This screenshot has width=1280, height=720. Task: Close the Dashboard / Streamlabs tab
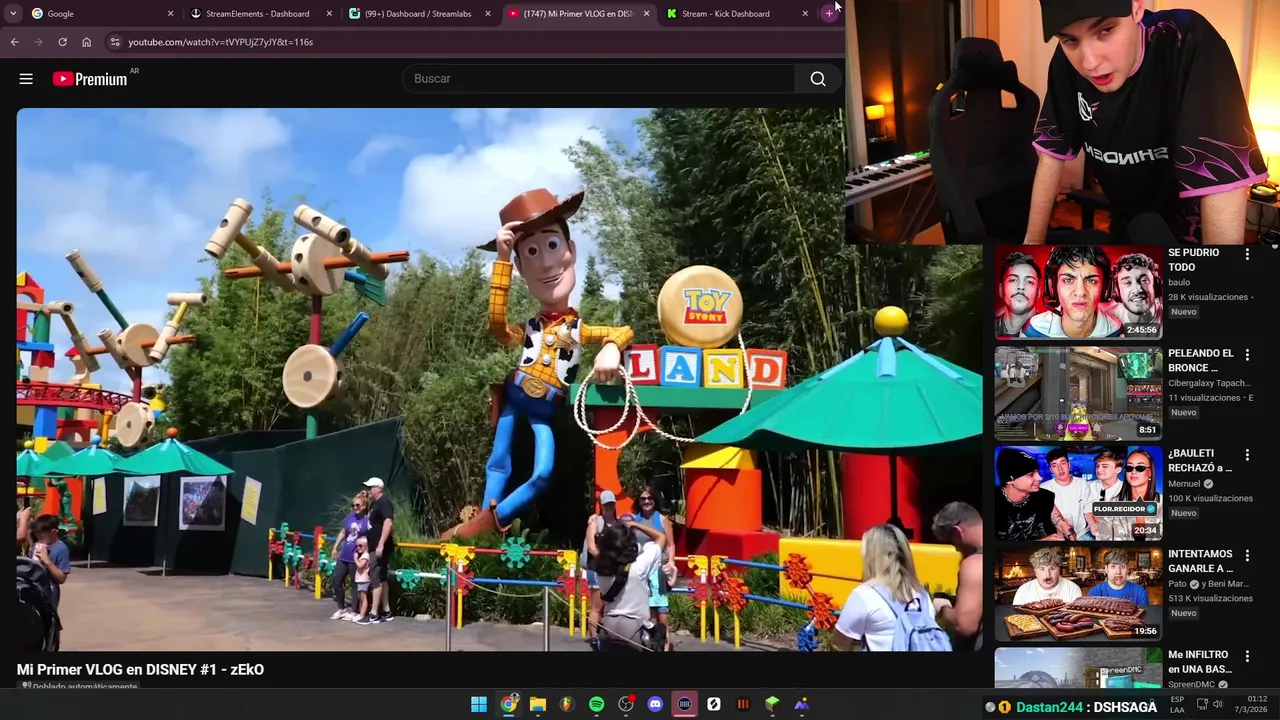pos(488,14)
